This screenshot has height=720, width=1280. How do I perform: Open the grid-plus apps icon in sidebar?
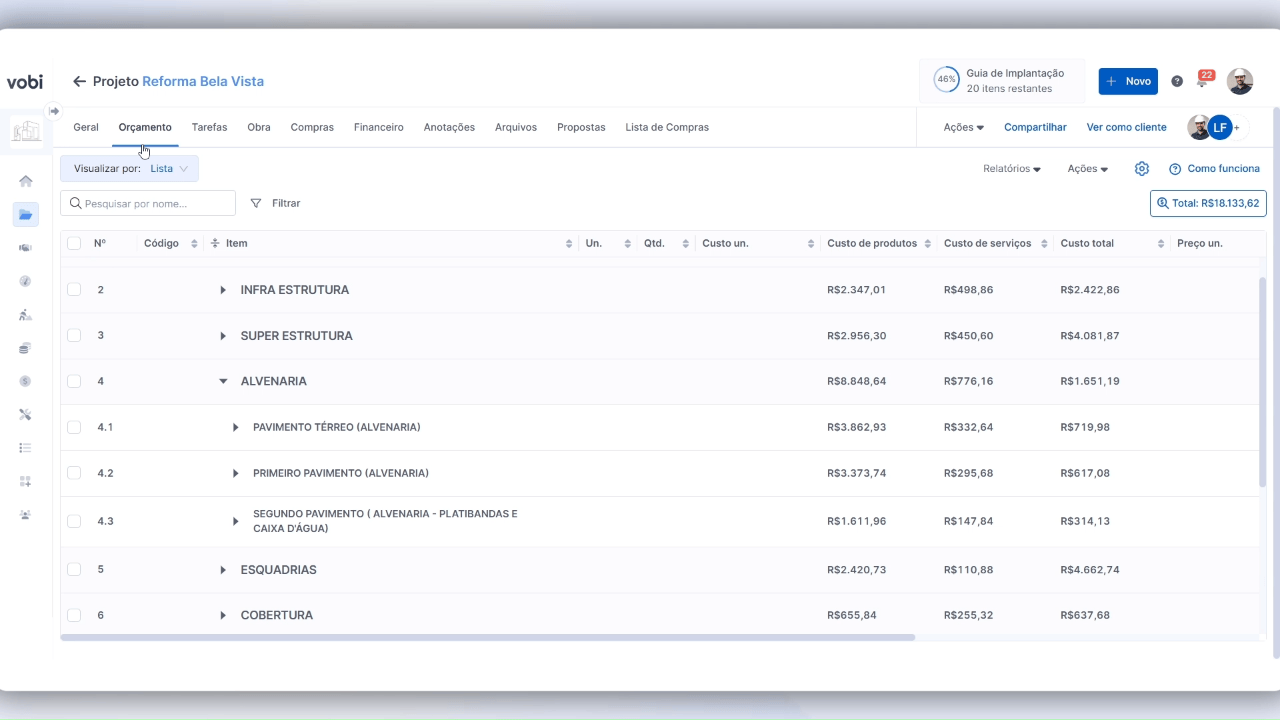pos(26,481)
